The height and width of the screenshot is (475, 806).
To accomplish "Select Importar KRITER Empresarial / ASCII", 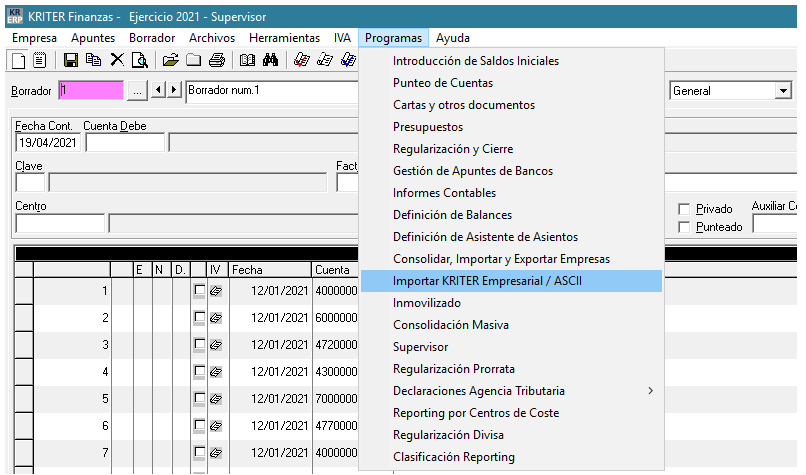I will [x=487, y=281].
